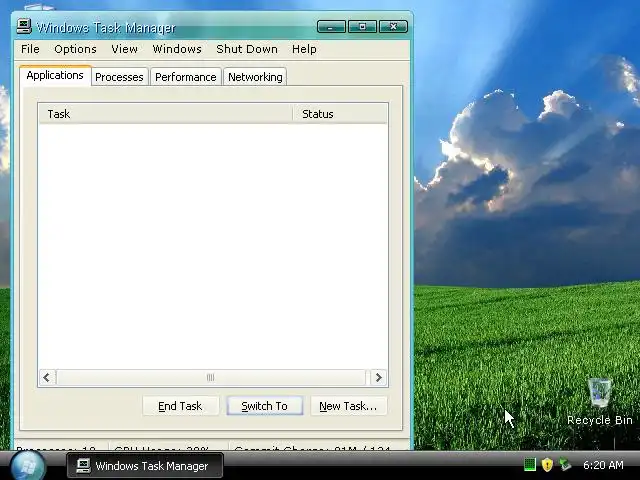Click the yellow security shield tray icon
The width and height of the screenshot is (640, 480).
point(547,464)
